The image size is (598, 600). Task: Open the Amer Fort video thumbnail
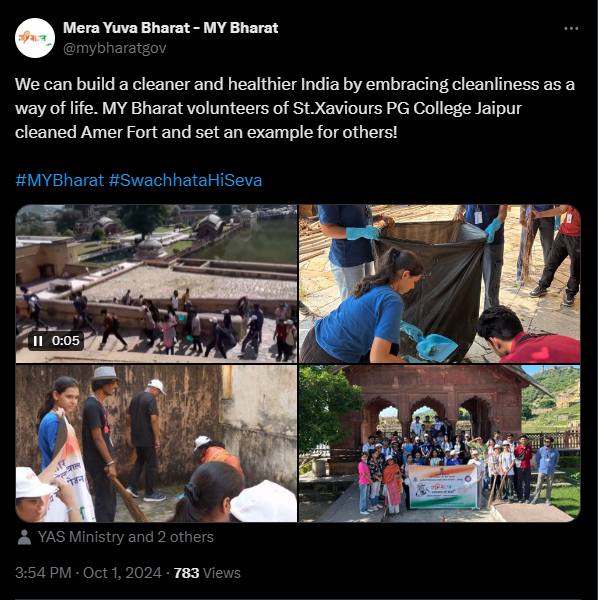[156, 284]
